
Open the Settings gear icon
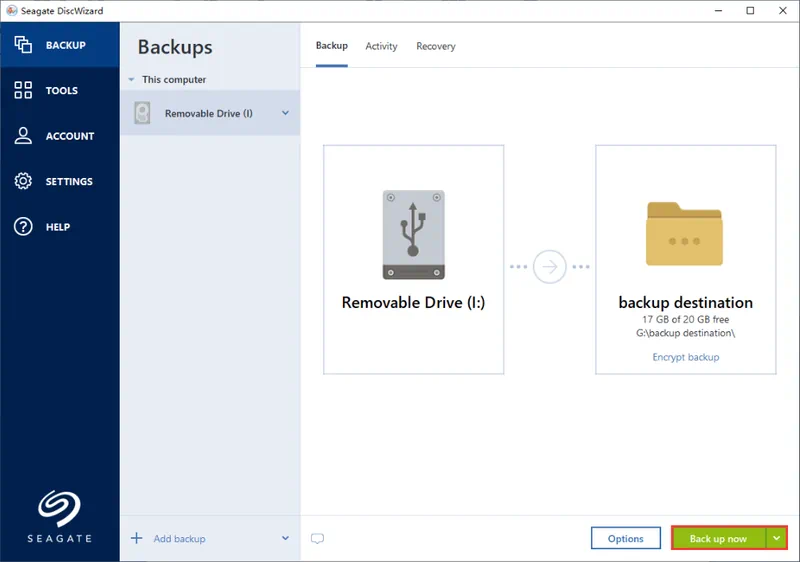tap(23, 181)
